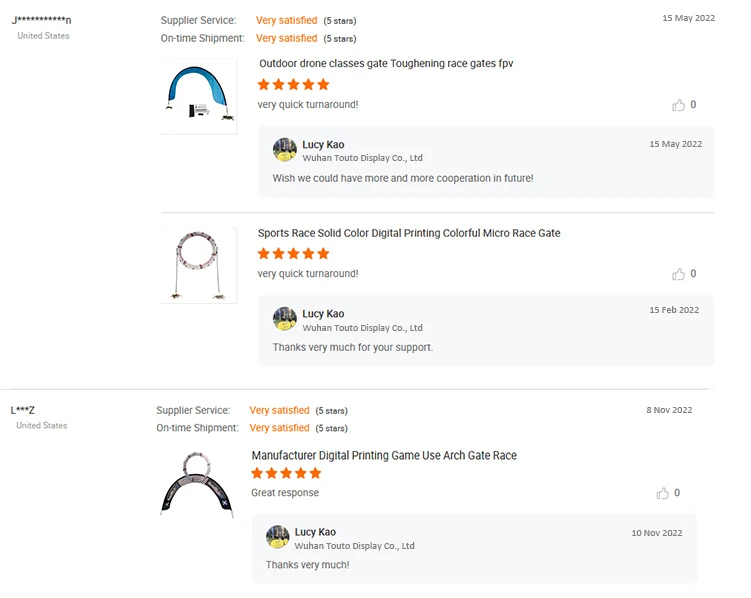Screen dimensions: 751x598
Task: Click Wuhan Touto Display in 10 Nov reply
Action: [355, 546]
